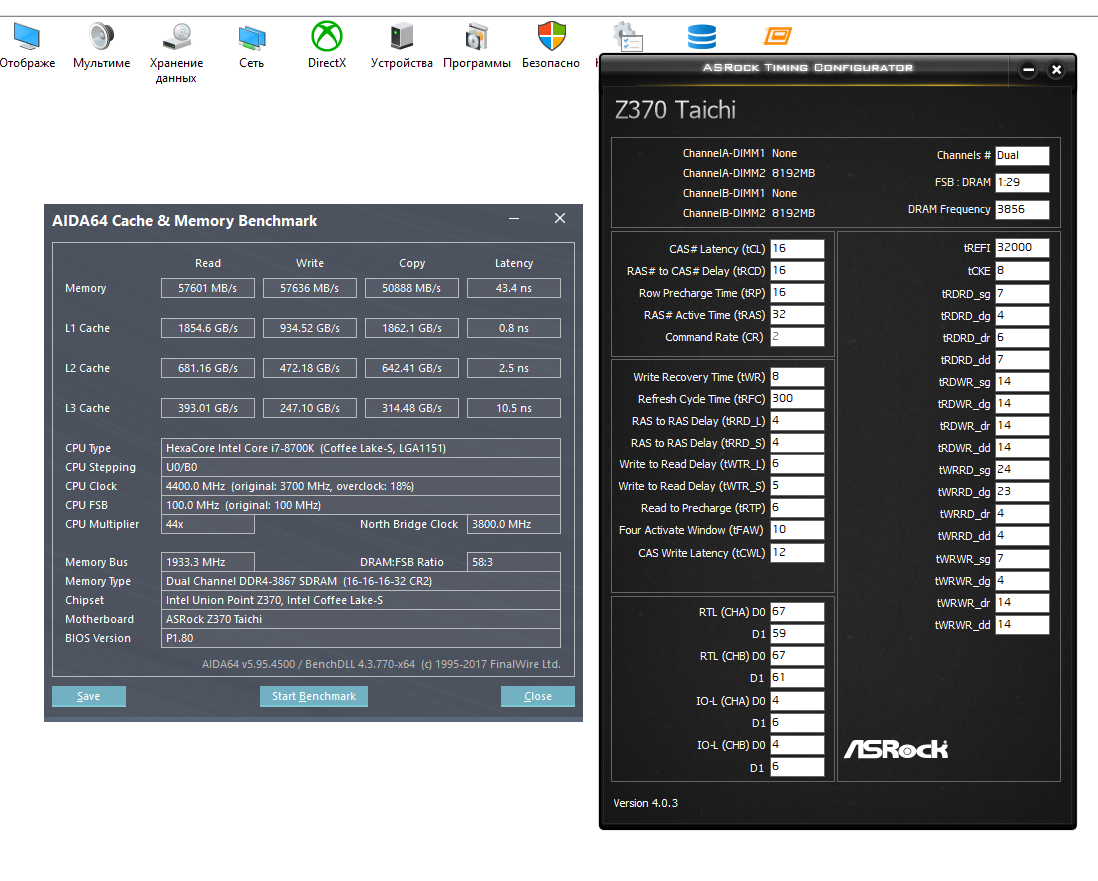Close AIDA64 benchmark with X button
This screenshot has height=881, width=1098.
tap(560, 218)
